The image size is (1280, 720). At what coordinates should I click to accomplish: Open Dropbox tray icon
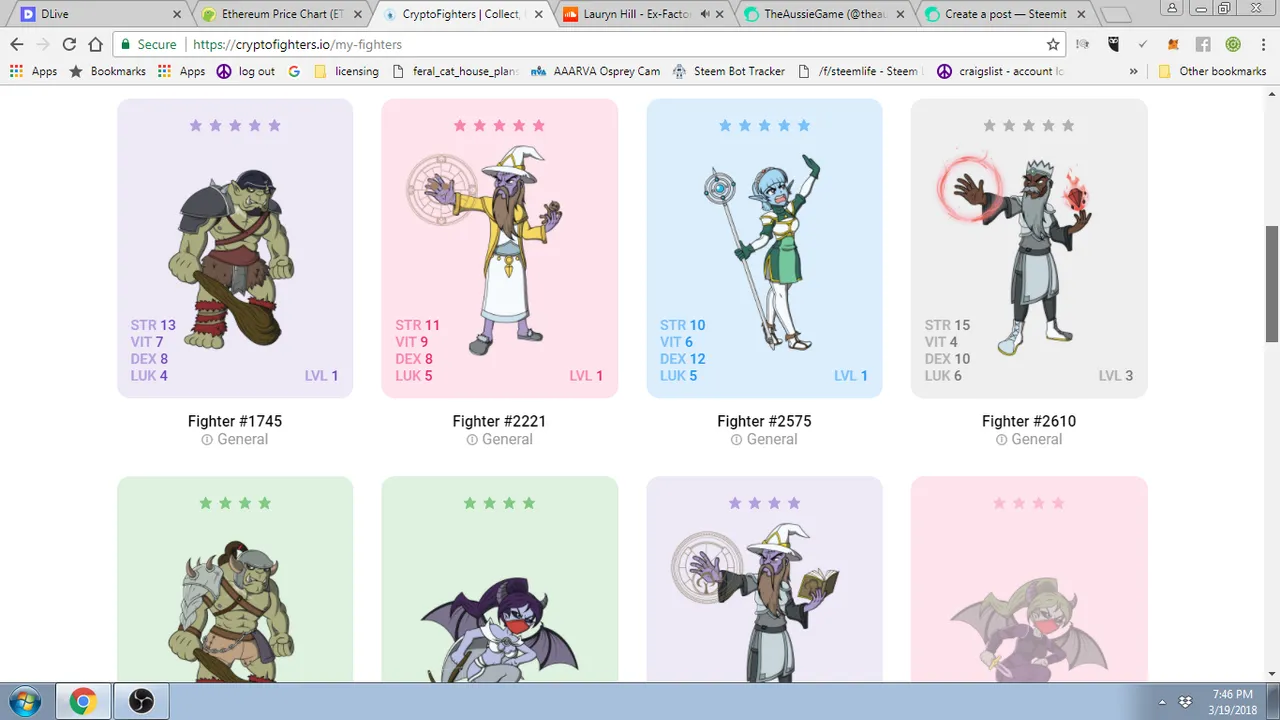pos(1185,701)
